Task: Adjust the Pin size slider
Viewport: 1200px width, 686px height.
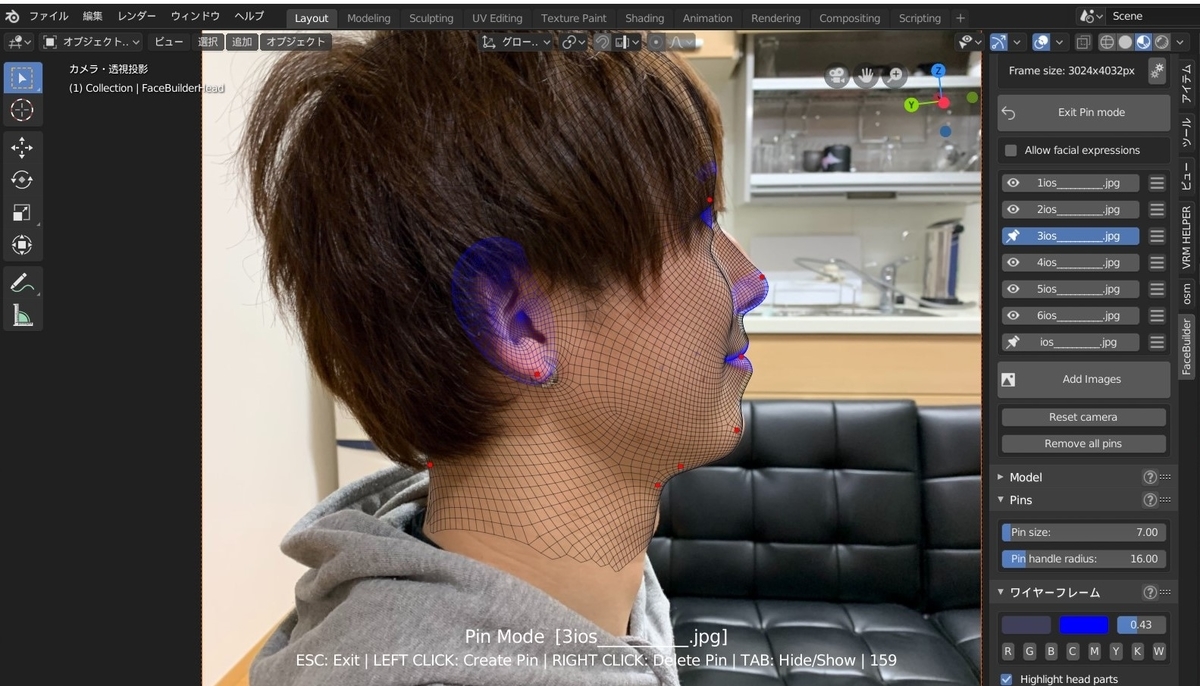Action: tap(1083, 532)
